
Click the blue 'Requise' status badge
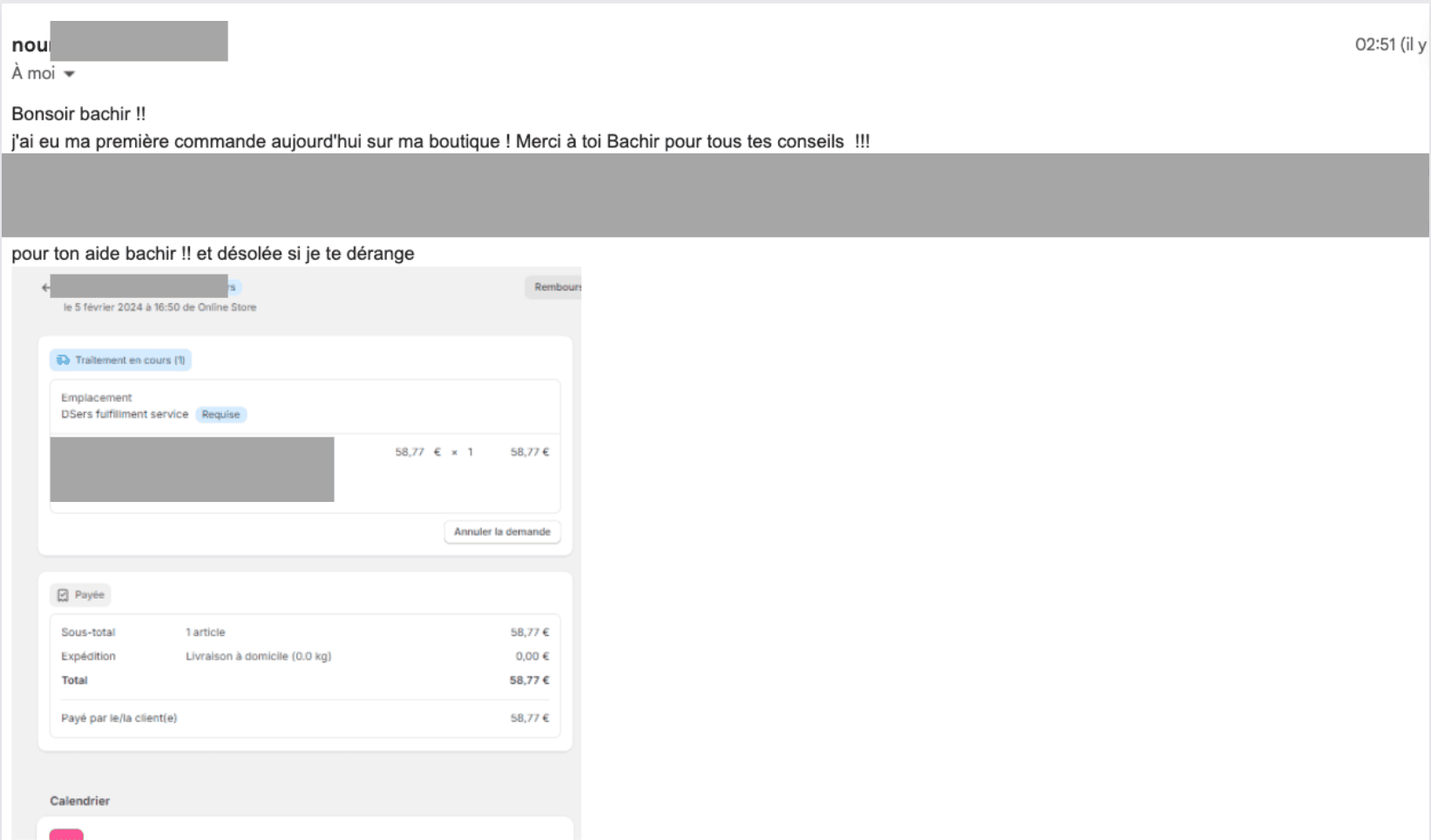pos(220,415)
